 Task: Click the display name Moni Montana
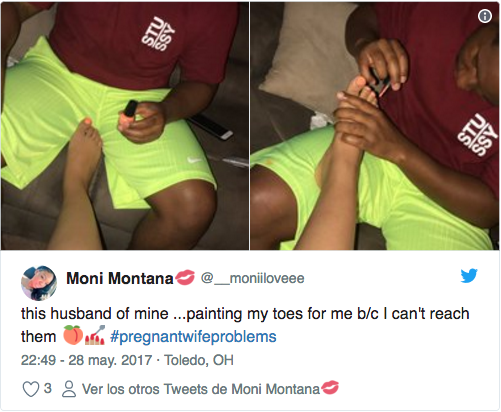(120, 278)
